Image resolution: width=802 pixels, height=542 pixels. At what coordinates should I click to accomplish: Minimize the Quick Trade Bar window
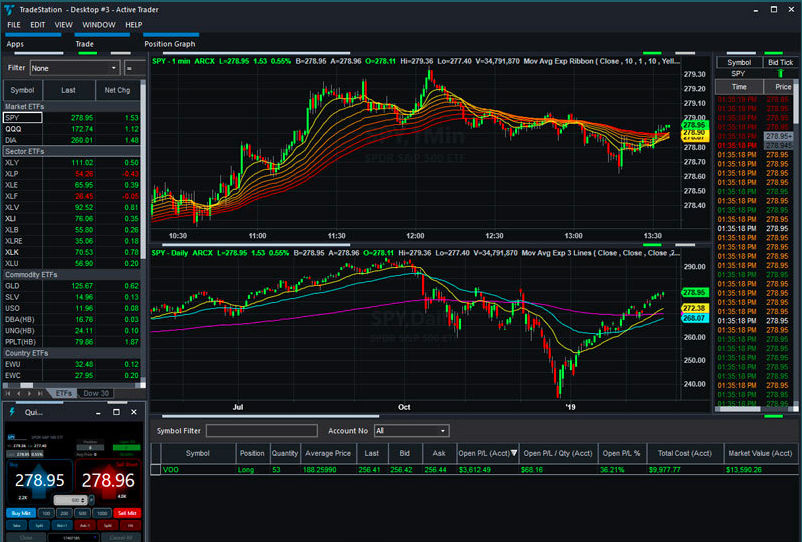[x=98, y=412]
